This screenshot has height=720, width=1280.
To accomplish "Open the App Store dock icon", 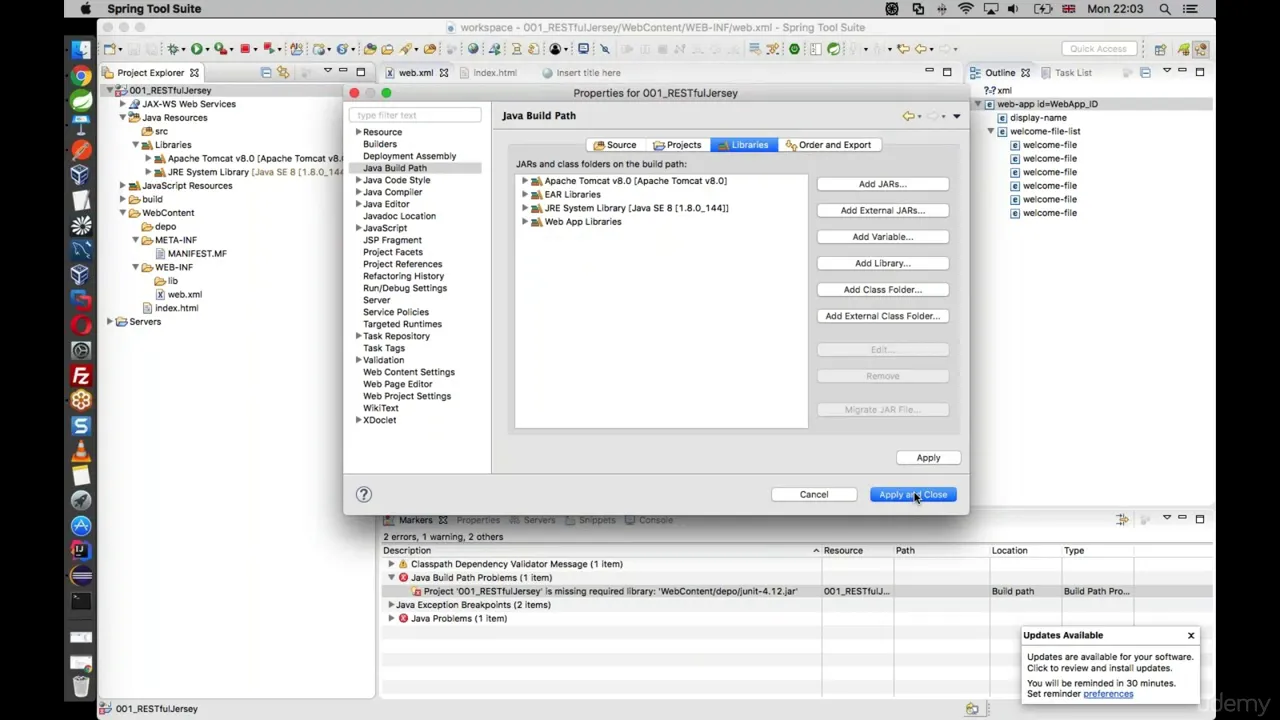I will [81, 526].
